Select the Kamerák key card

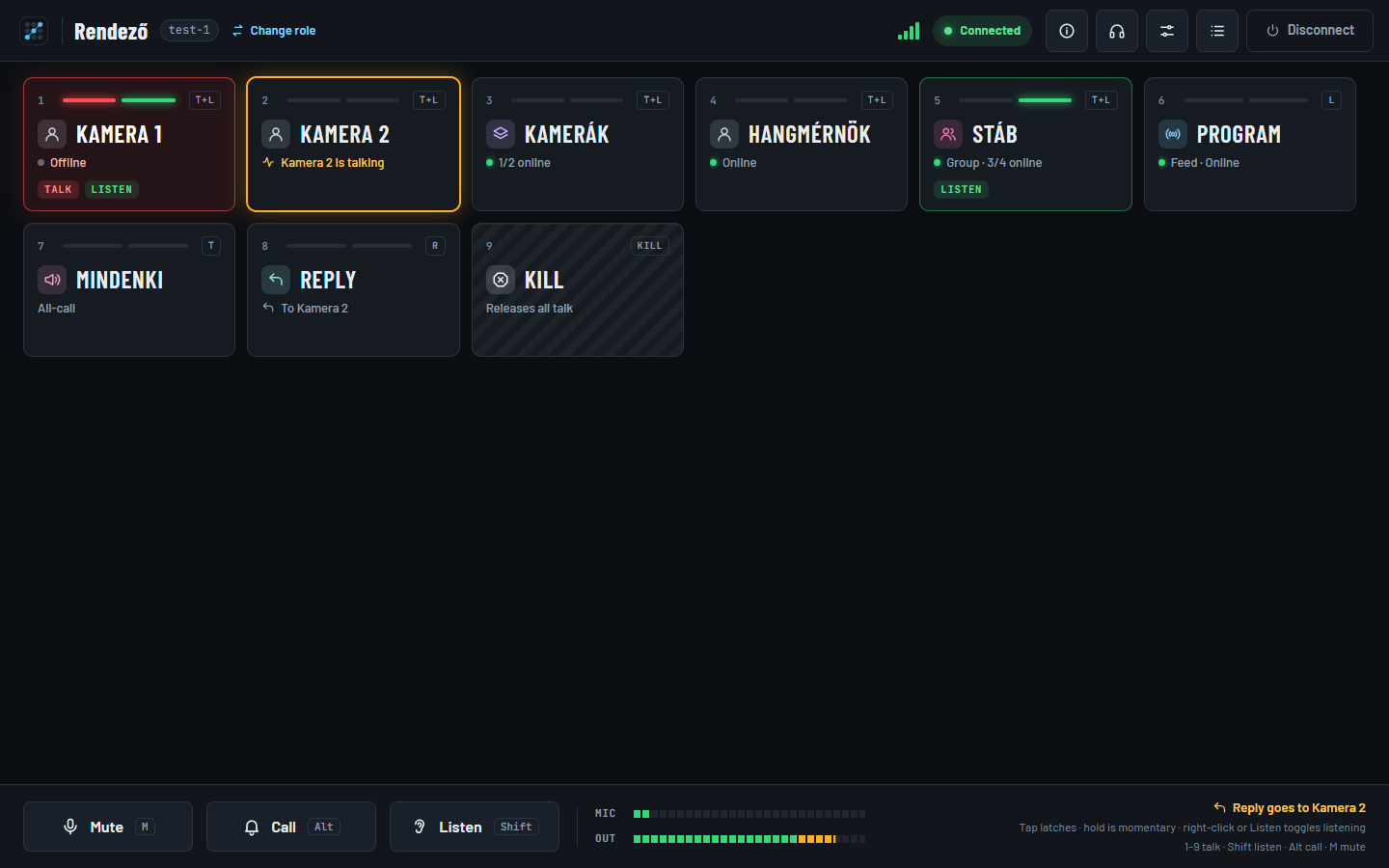point(578,144)
